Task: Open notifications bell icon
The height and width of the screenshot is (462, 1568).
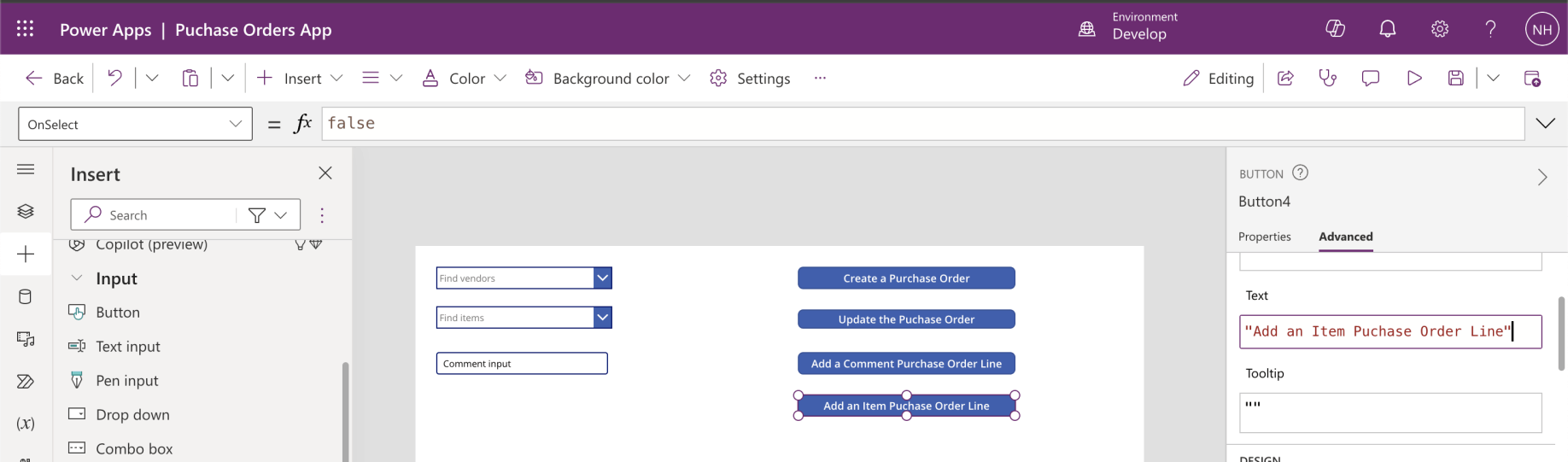Action: [x=1388, y=29]
